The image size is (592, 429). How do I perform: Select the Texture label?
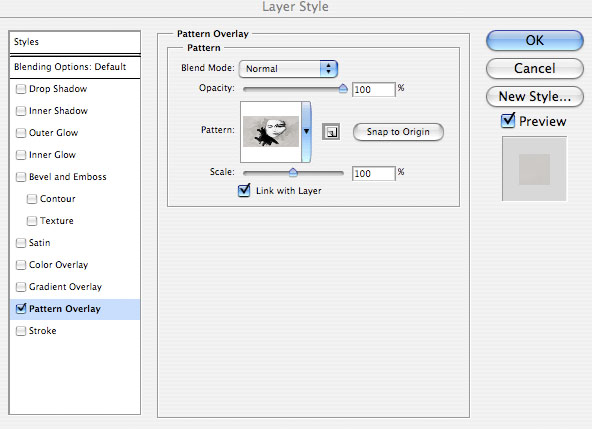pyautogui.click(x=57, y=221)
